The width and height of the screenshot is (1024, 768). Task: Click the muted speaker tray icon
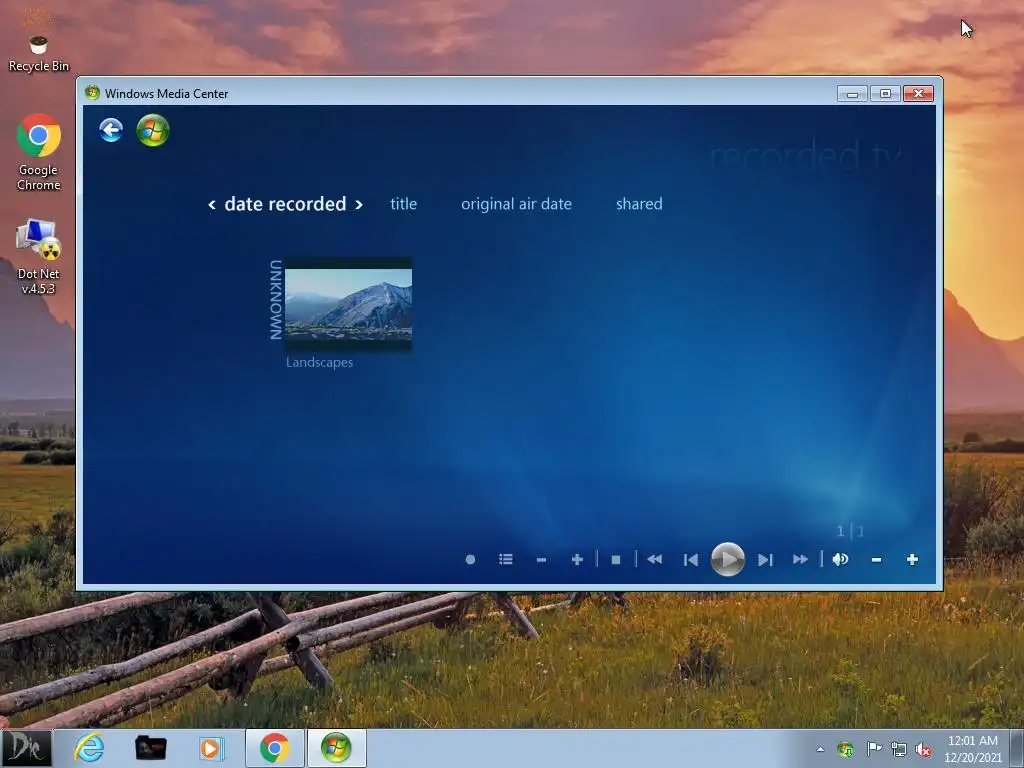click(x=923, y=750)
